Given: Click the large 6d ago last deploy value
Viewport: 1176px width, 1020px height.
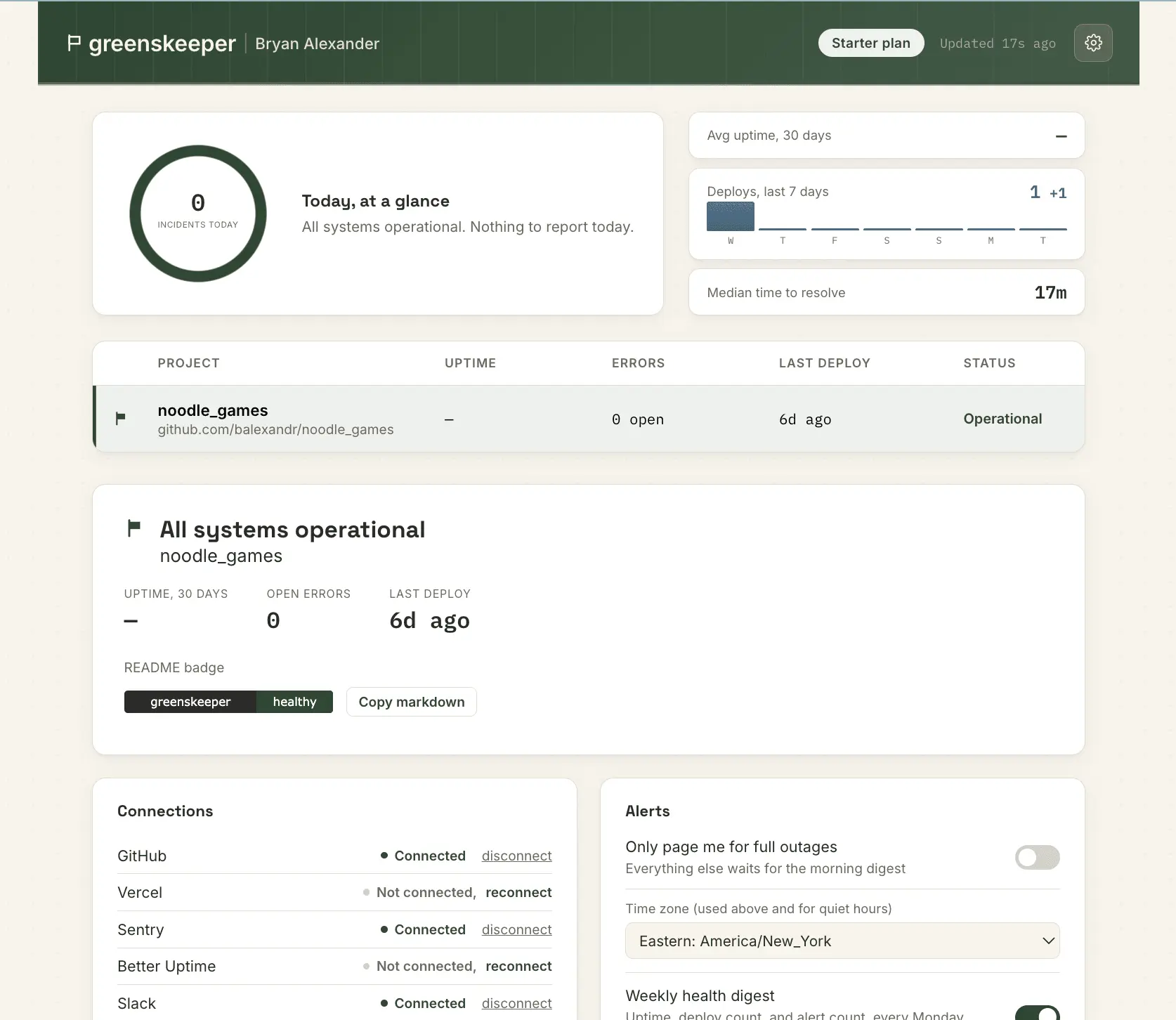Looking at the screenshot, I should [429, 620].
